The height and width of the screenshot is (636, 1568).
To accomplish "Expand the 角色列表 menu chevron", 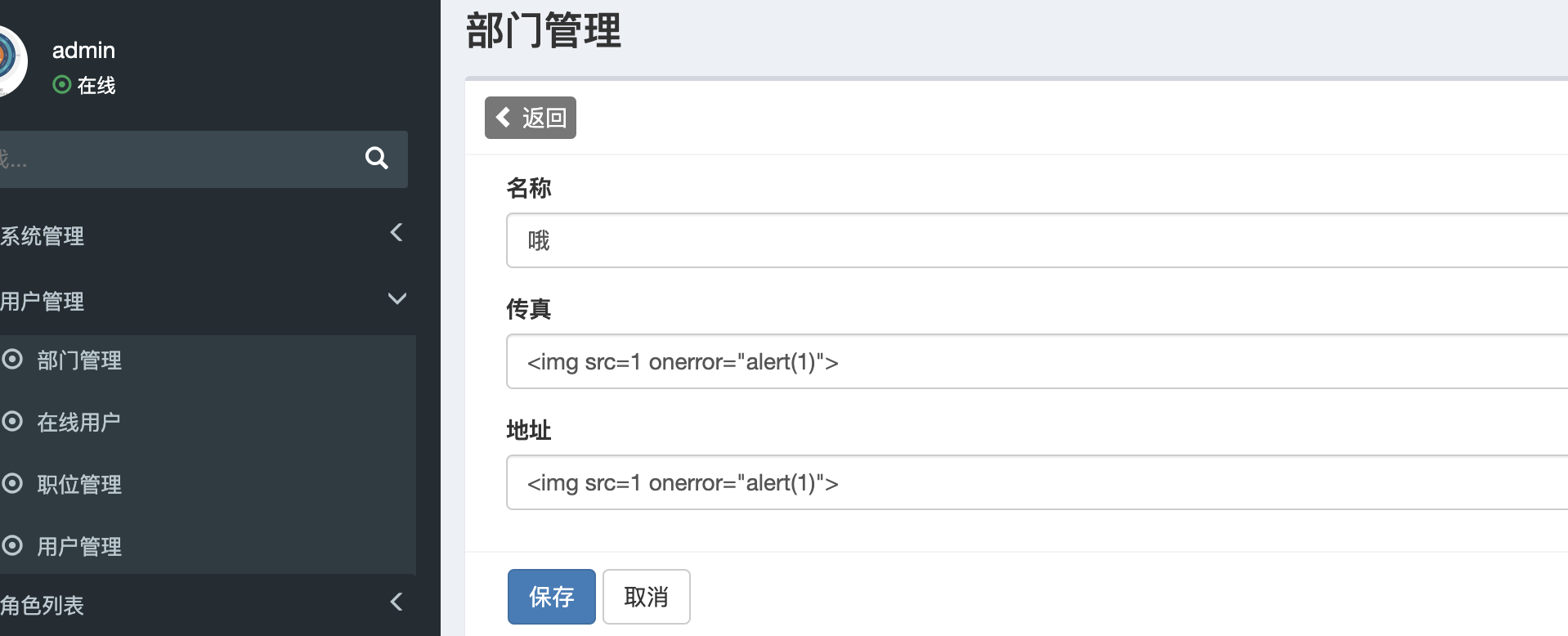I will pos(396,602).
